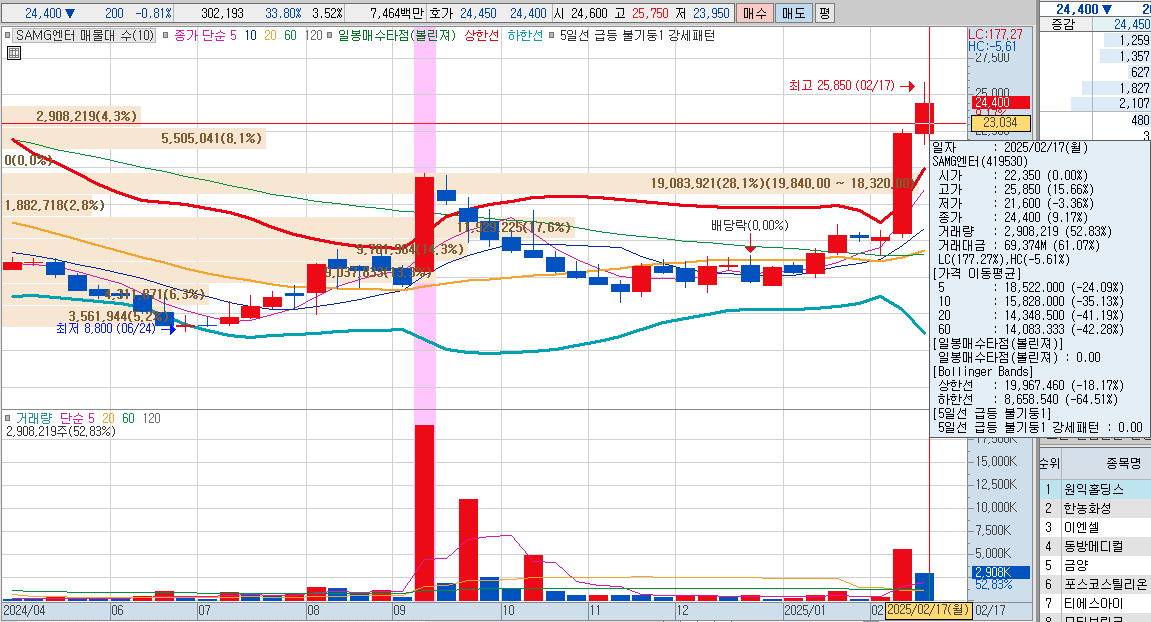This screenshot has width=1151, height=622.
Task: Select 한농화성 in the ranking list
Action: 1087,508
